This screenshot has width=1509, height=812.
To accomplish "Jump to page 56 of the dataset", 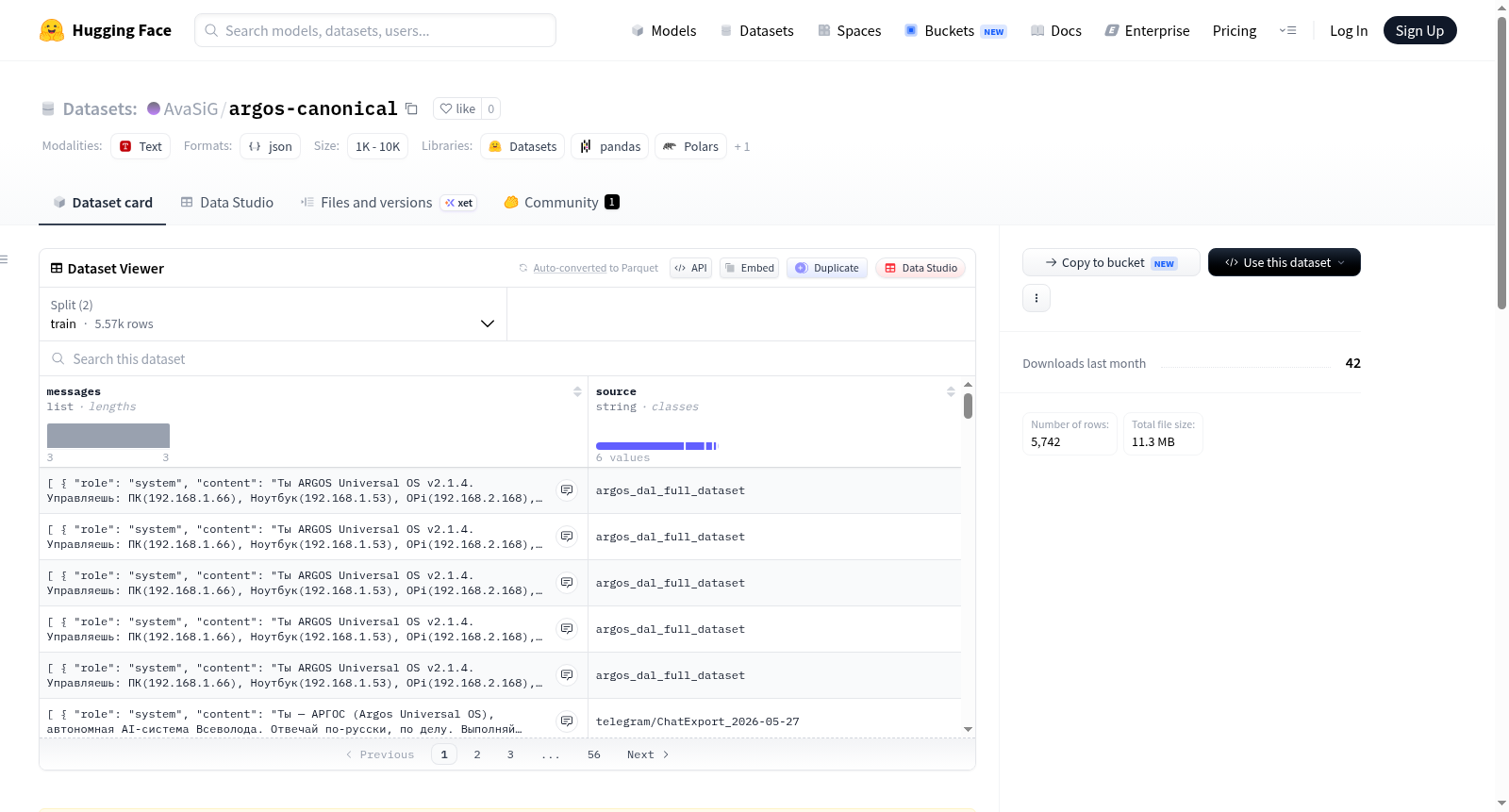I will click(594, 754).
